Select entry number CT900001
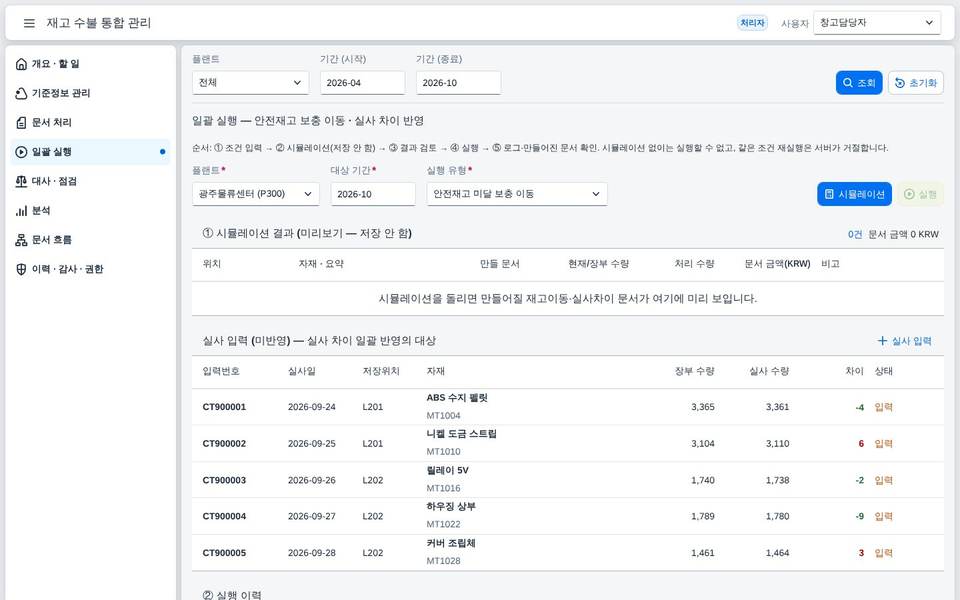The image size is (960, 600). (224, 407)
